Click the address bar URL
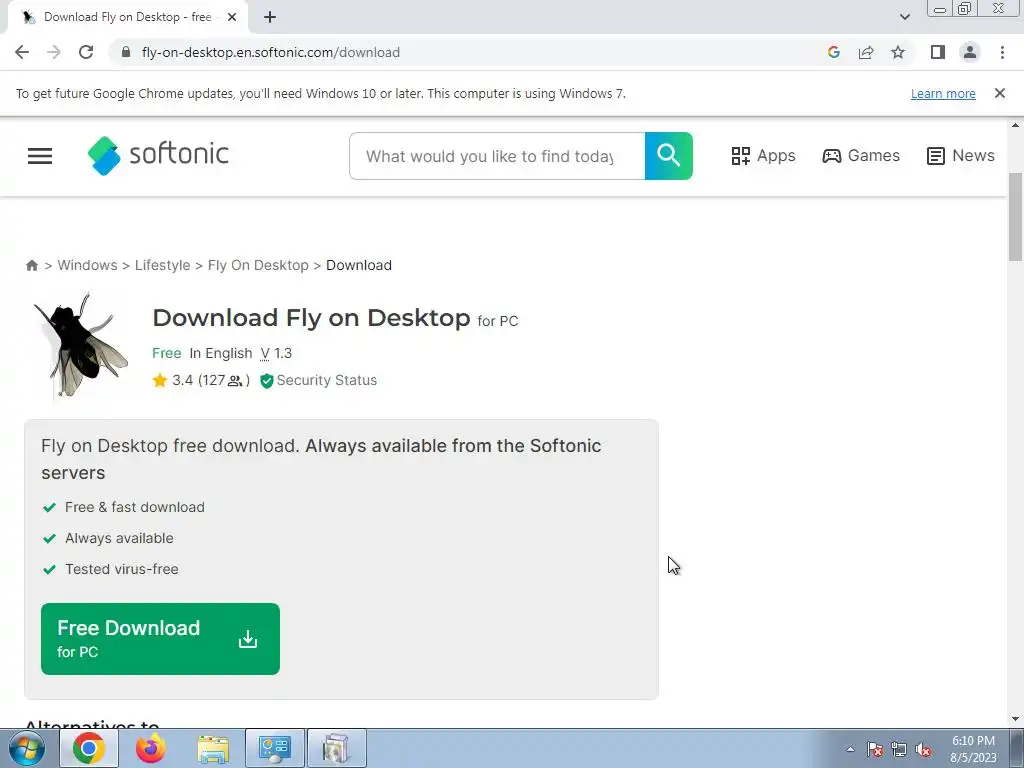Screen dimensions: 1024x768 click(270, 52)
